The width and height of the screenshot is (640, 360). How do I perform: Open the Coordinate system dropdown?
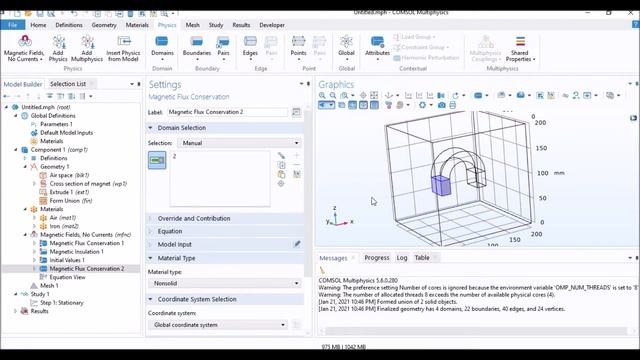[x=218, y=324]
